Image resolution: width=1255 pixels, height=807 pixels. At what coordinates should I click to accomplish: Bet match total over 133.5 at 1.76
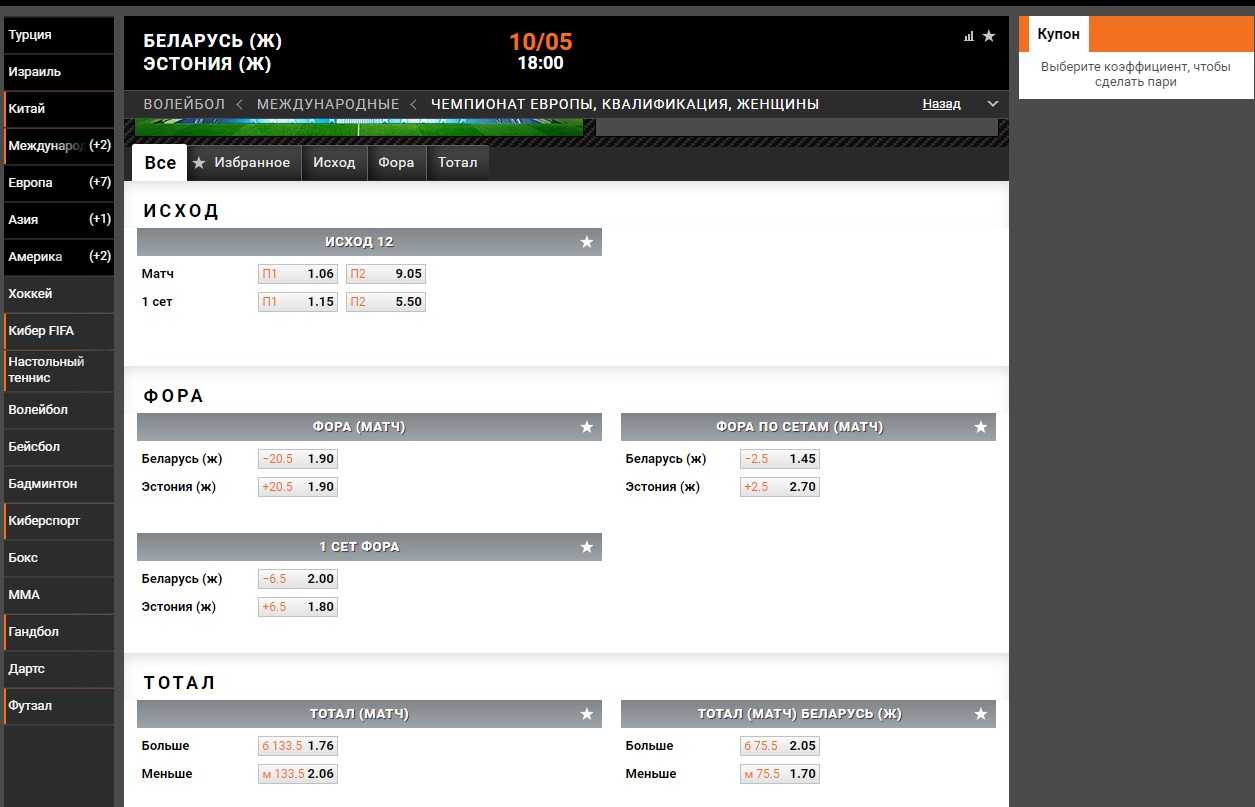tap(297, 746)
